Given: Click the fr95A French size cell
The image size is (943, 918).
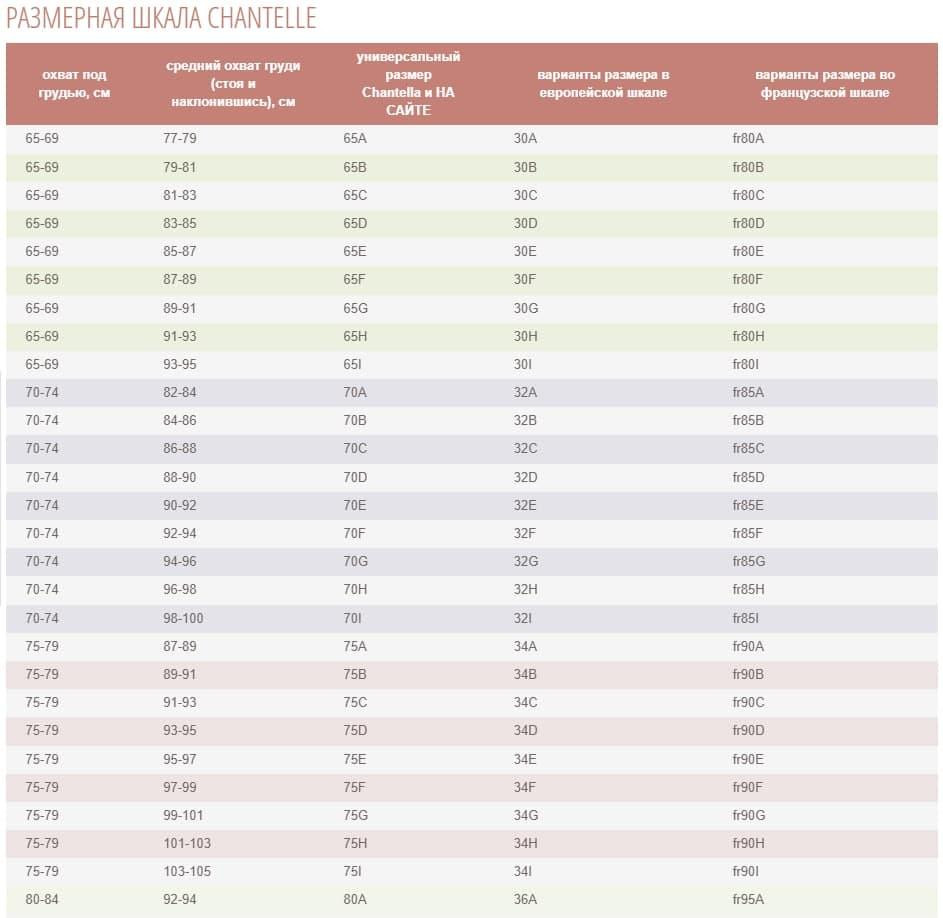Looking at the screenshot, I should coord(748,899).
